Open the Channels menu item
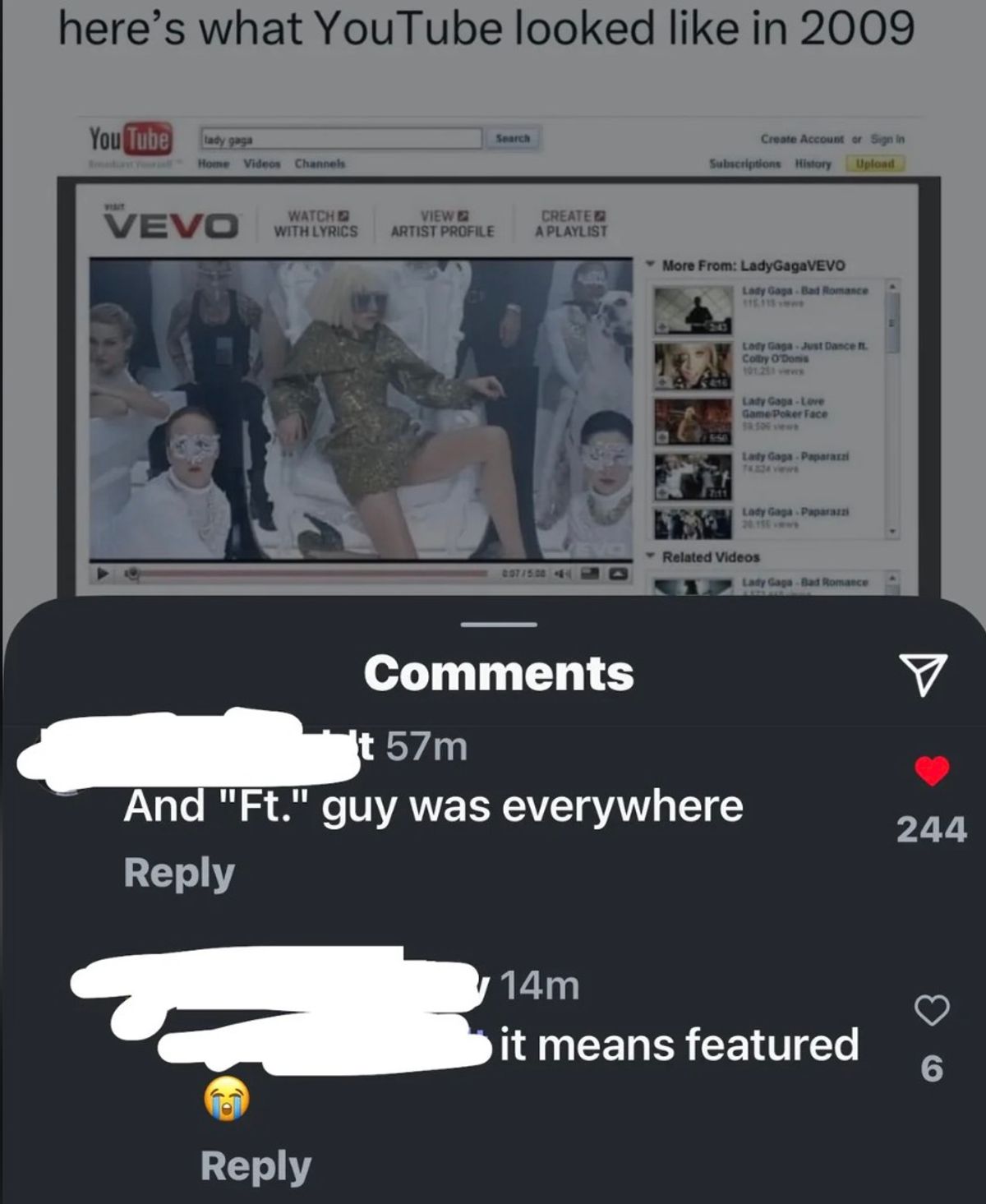986x1204 pixels. click(x=320, y=164)
